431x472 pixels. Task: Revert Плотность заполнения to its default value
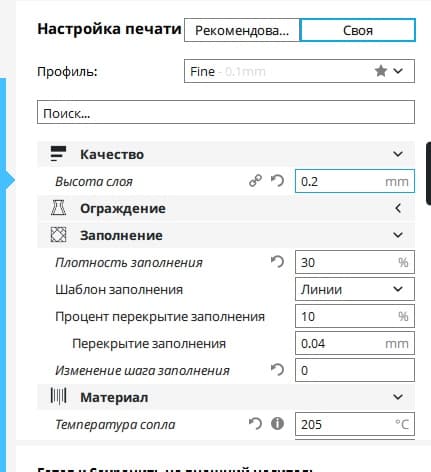tap(277, 262)
